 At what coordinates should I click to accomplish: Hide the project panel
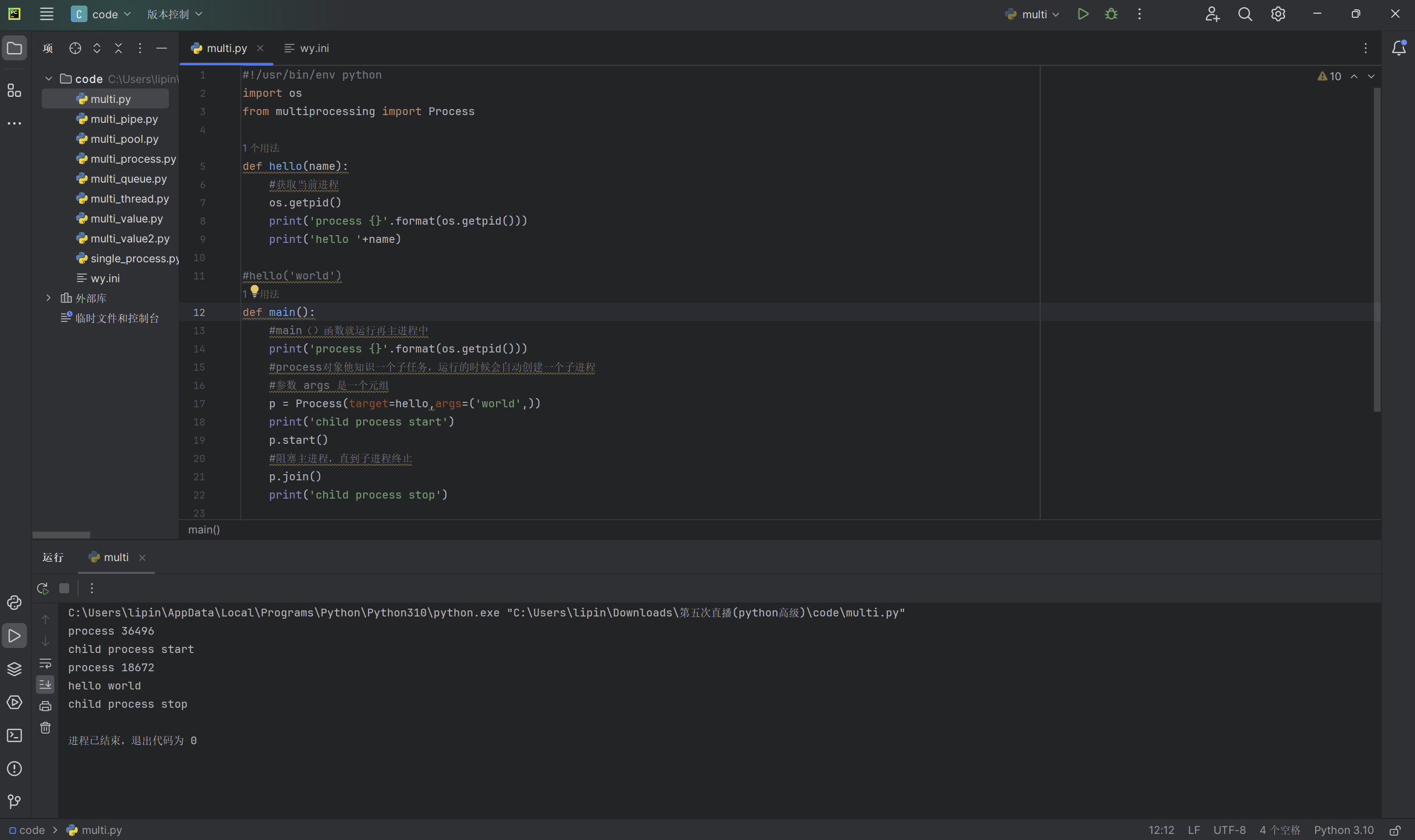[162, 48]
